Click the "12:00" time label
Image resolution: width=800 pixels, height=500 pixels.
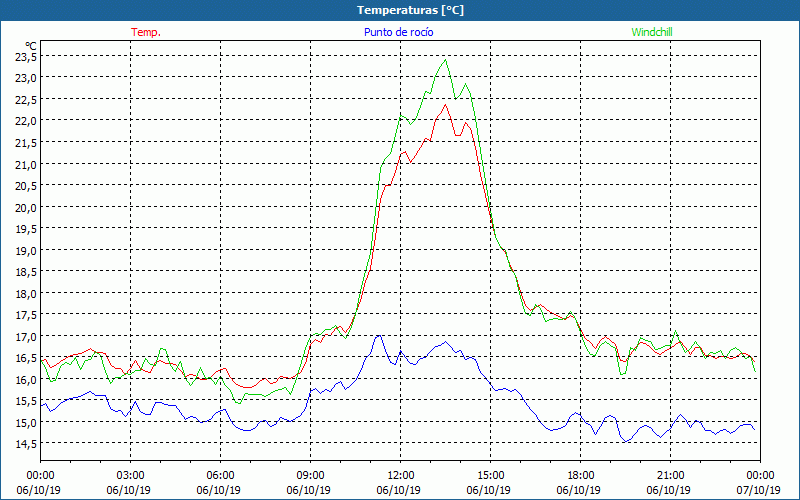coord(401,476)
